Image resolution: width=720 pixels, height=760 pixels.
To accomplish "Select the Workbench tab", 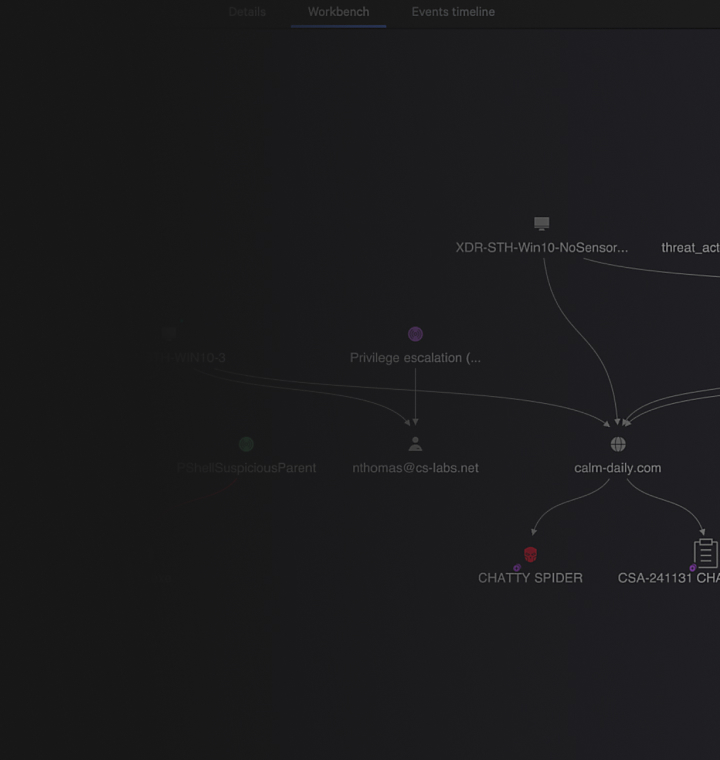I will click(x=338, y=12).
